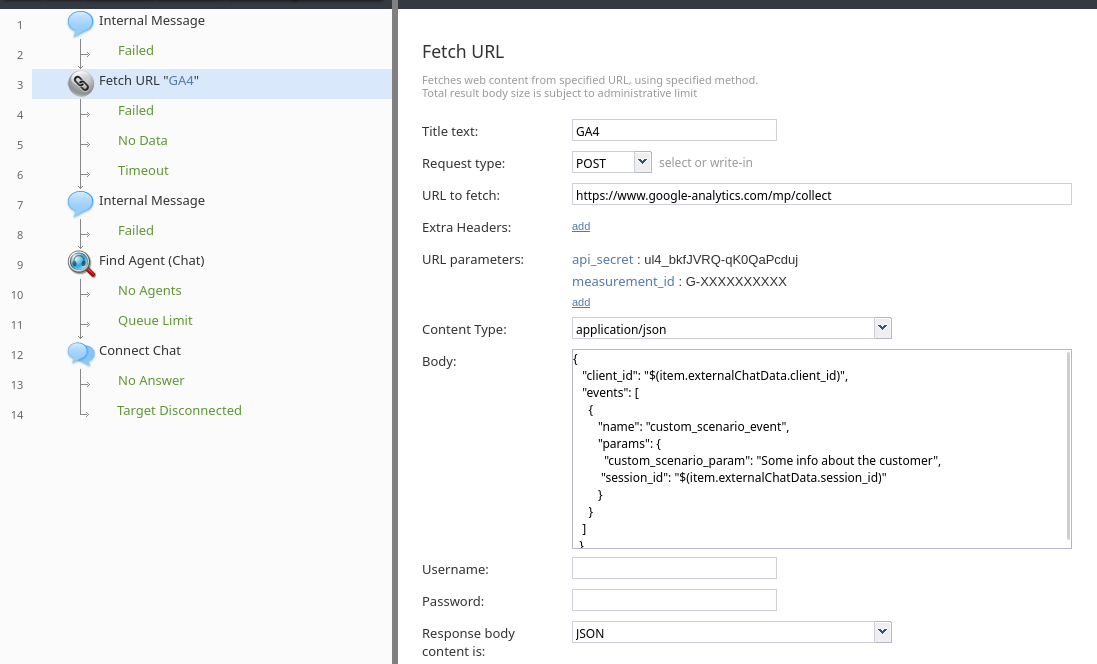Select the Failed branch on row 2
Screen dimensions: 1097x664
click(x=136, y=51)
